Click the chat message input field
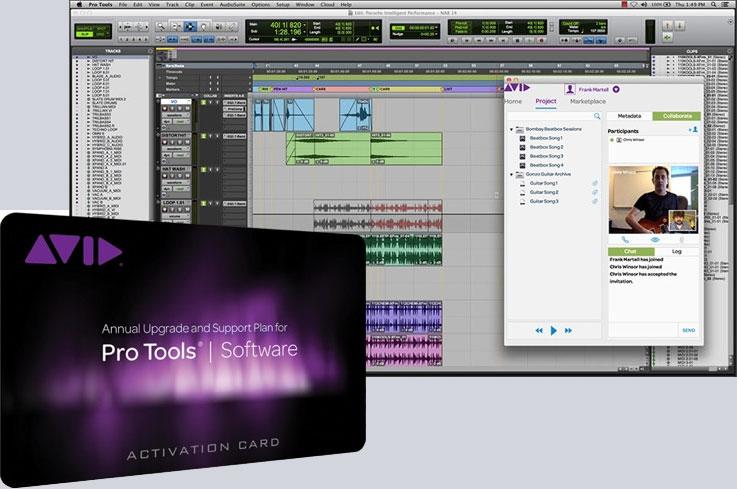Viewport: 737px width, 489px height. coord(643,330)
